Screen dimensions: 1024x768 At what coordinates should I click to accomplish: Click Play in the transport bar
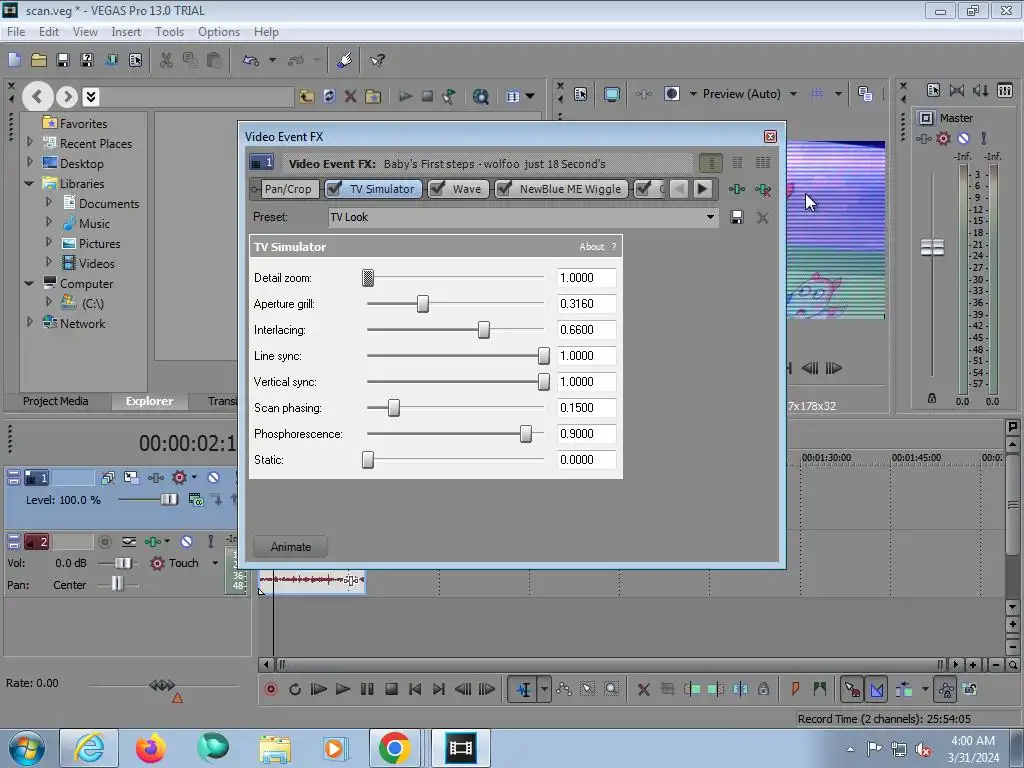click(342, 689)
